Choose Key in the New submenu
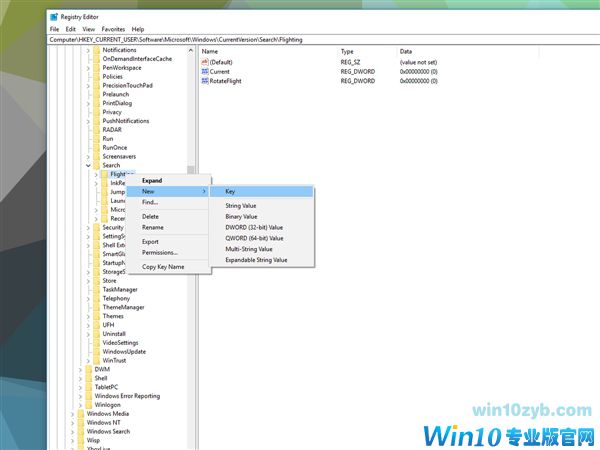 [262, 191]
